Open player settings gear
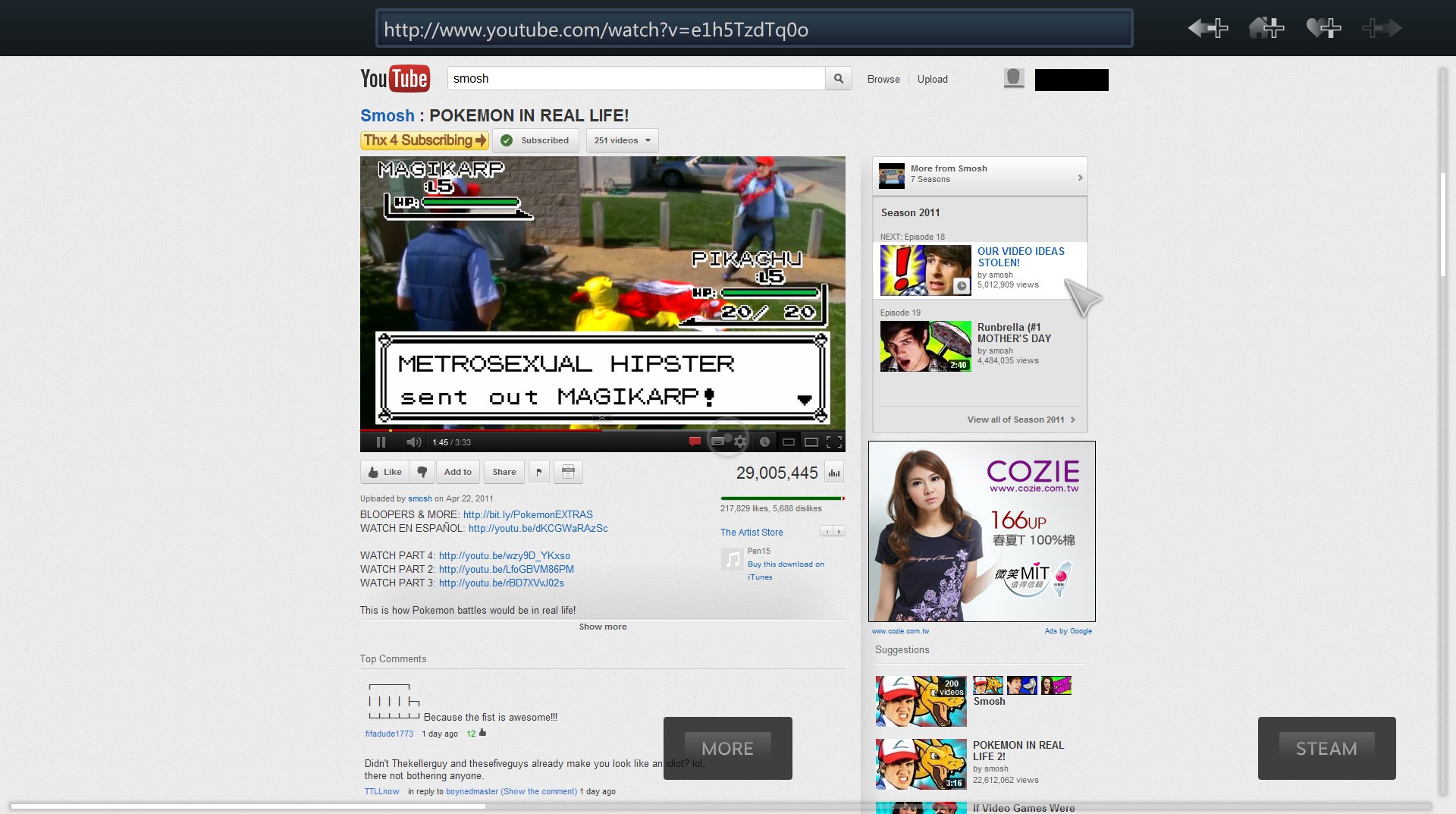The height and width of the screenshot is (814, 1456). (x=741, y=442)
